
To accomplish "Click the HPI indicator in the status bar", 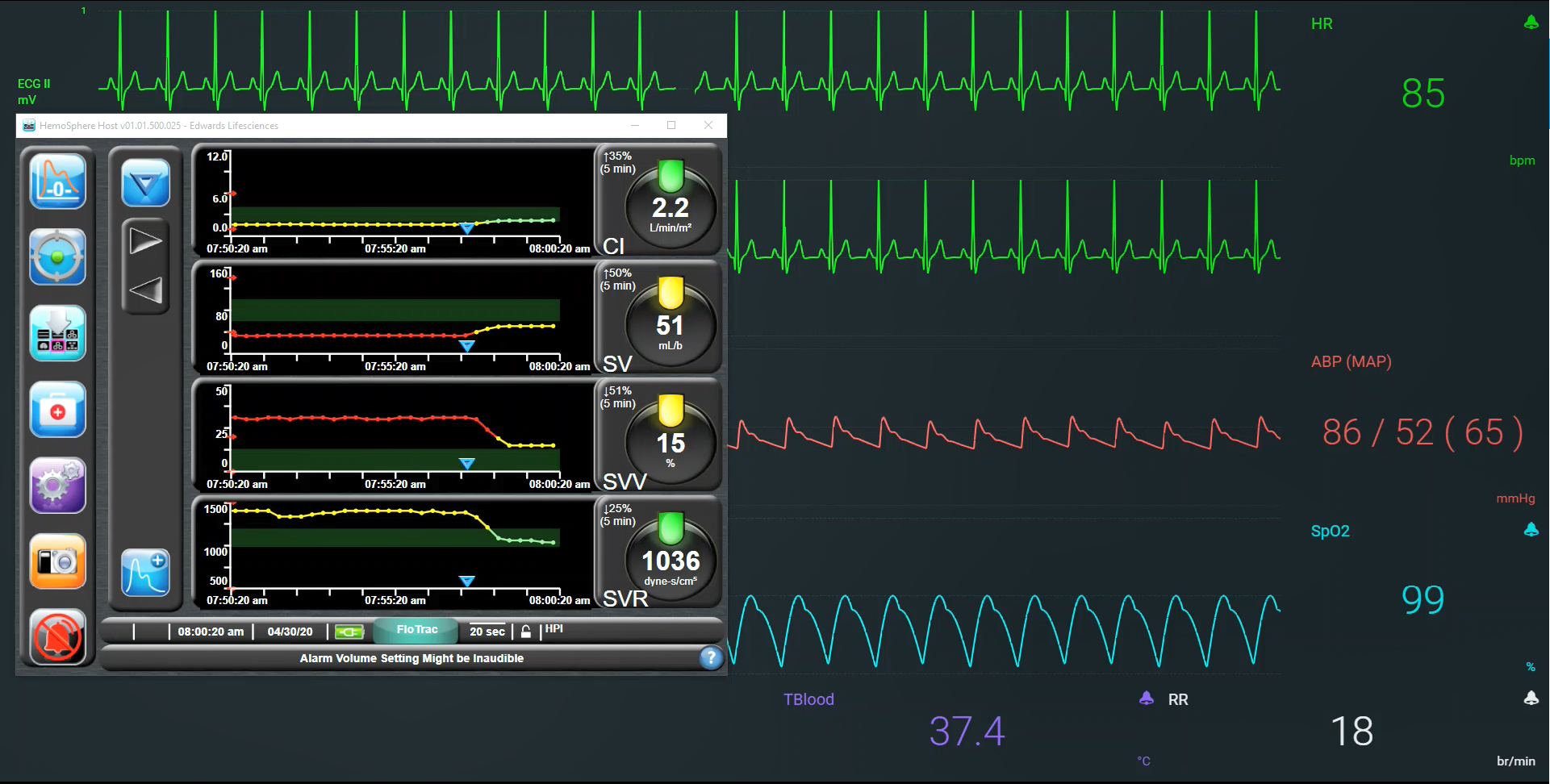I will (554, 629).
